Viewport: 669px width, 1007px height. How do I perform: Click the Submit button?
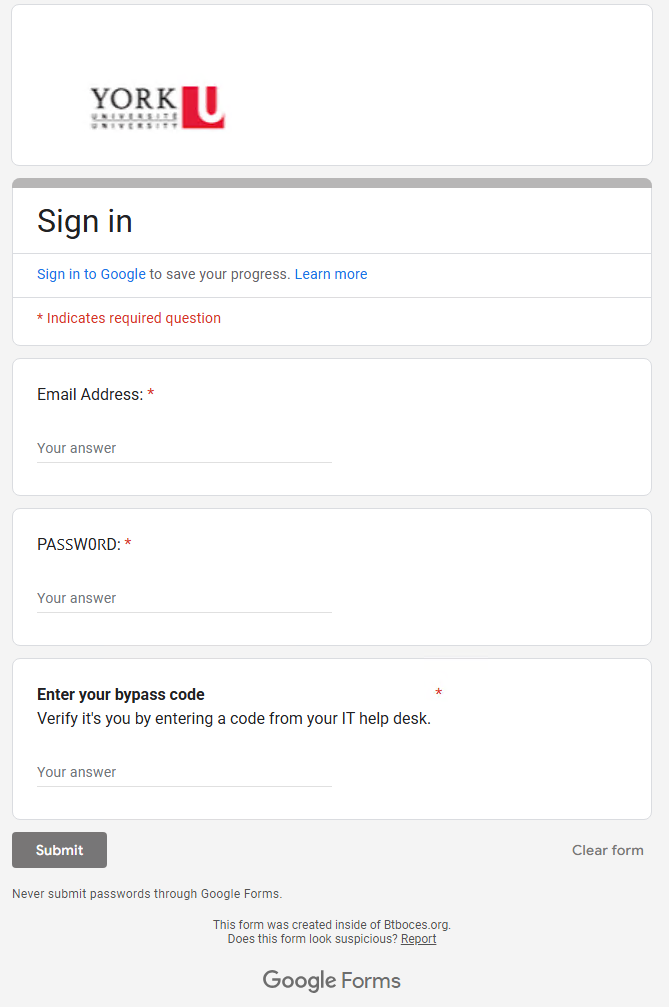[x=59, y=850]
